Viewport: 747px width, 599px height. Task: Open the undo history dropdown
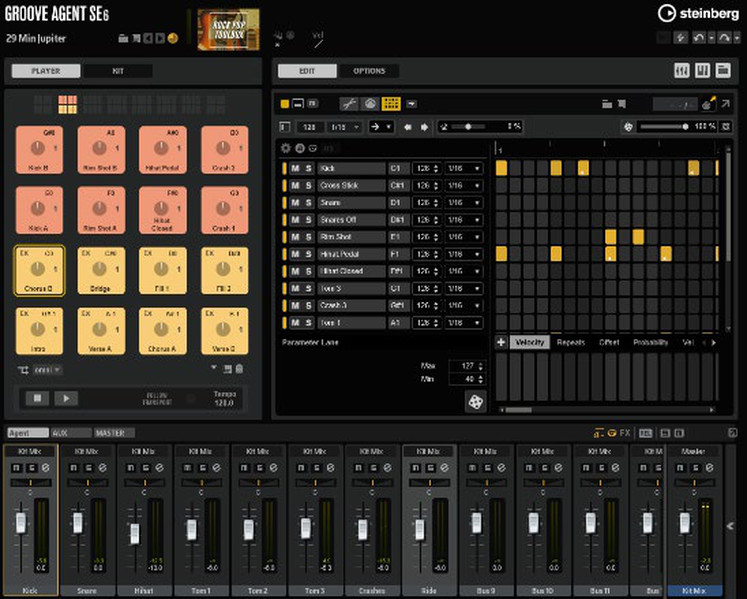[711, 38]
